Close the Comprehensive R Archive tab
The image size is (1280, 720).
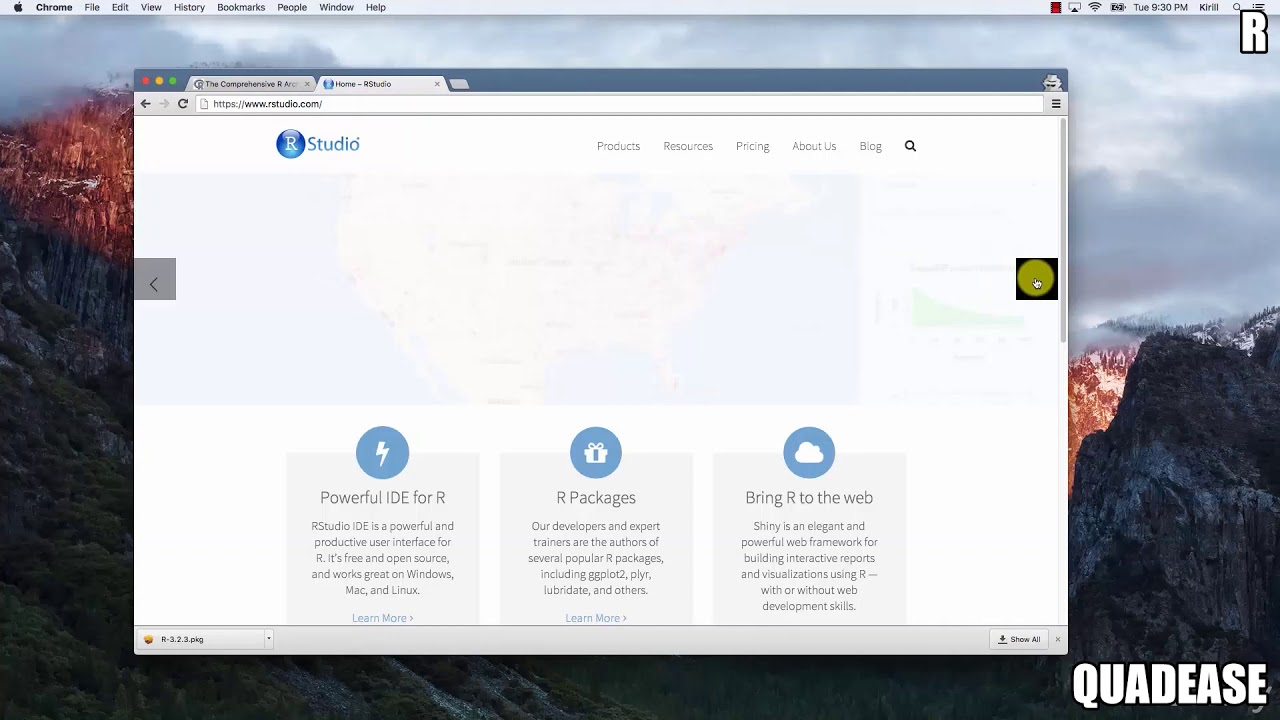pos(307,84)
